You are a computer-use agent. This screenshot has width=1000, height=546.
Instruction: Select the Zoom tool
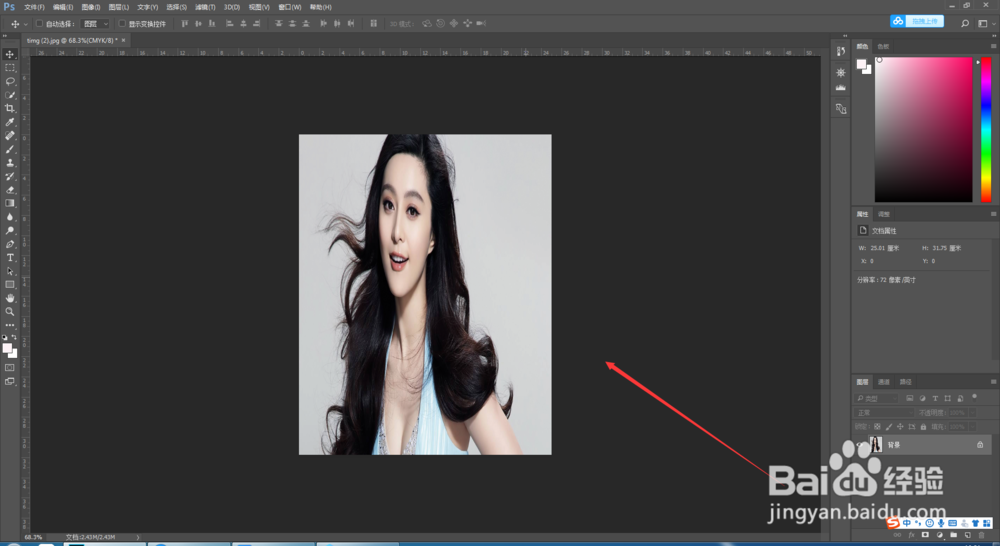click(x=10, y=312)
